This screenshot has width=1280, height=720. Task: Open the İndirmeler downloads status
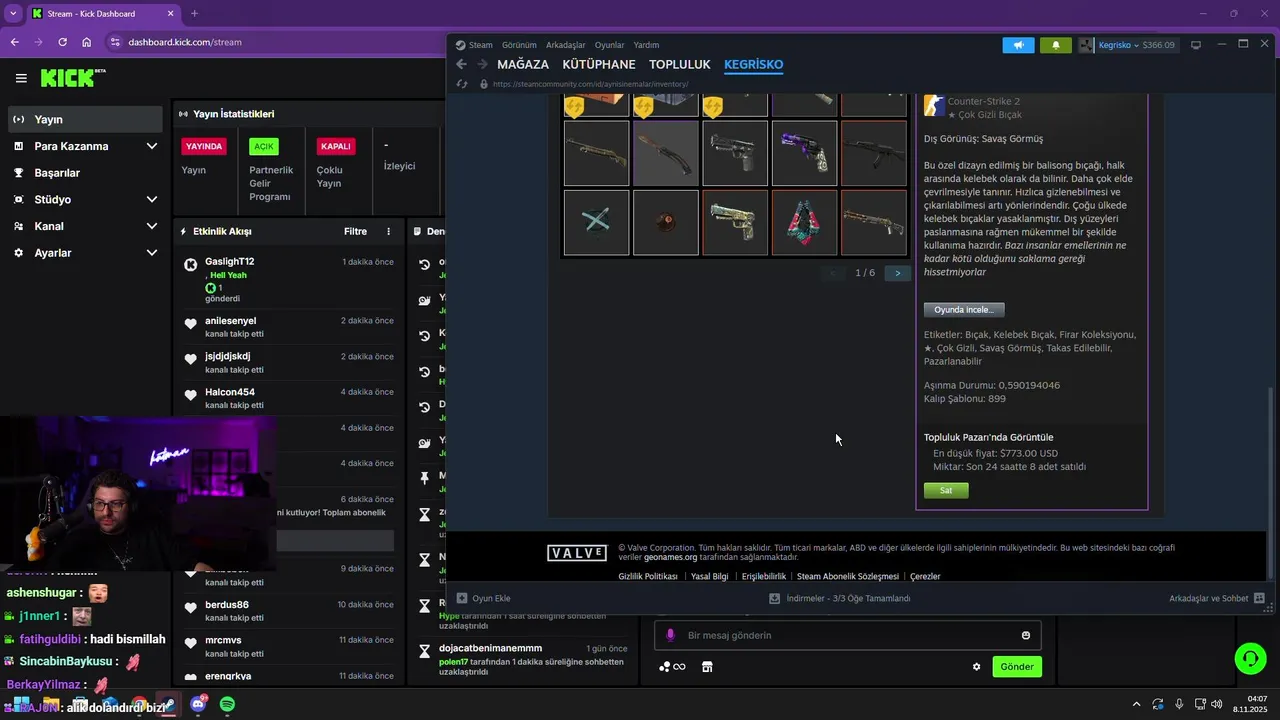click(x=840, y=598)
